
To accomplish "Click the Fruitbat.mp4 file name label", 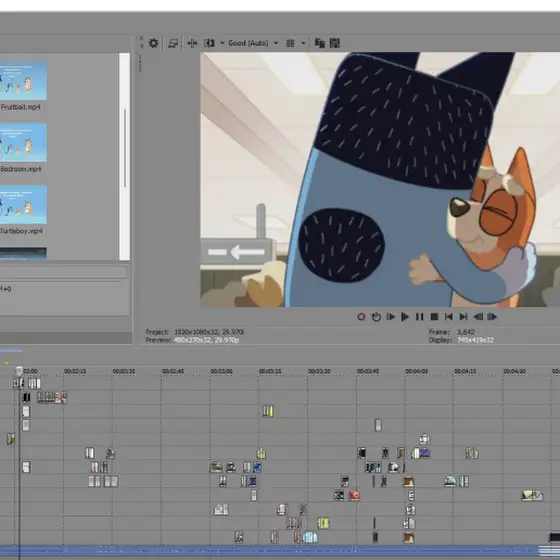I will [x=20, y=107].
